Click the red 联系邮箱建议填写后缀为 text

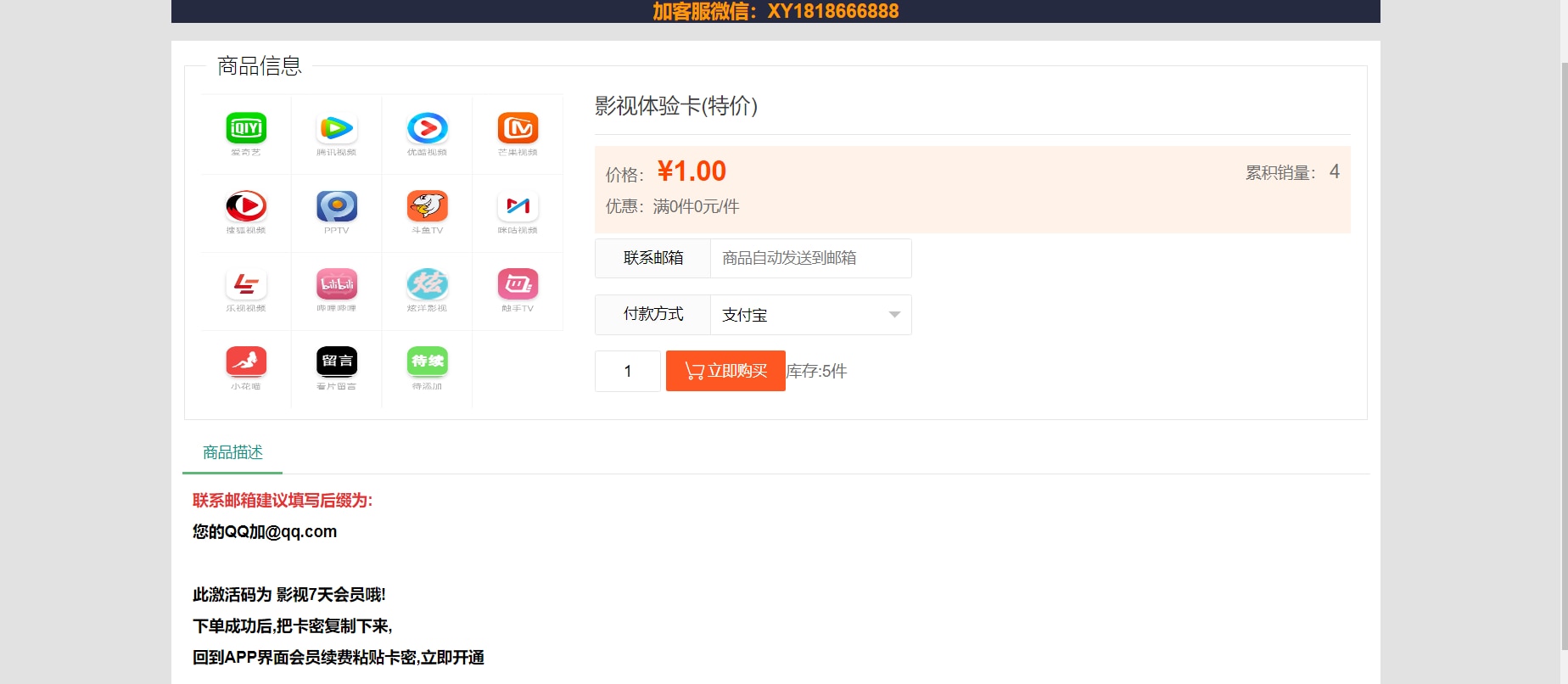pyautogui.click(x=283, y=501)
